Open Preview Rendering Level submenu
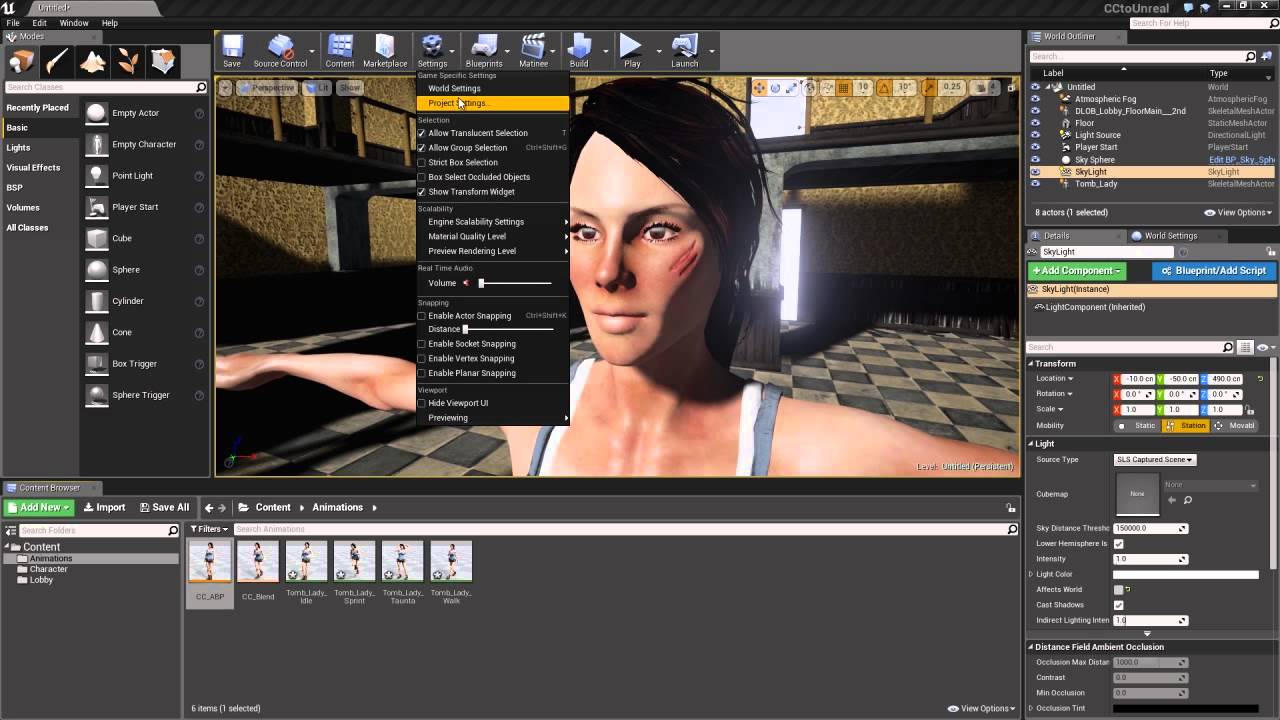The height and width of the screenshot is (720, 1280). click(x=492, y=251)
